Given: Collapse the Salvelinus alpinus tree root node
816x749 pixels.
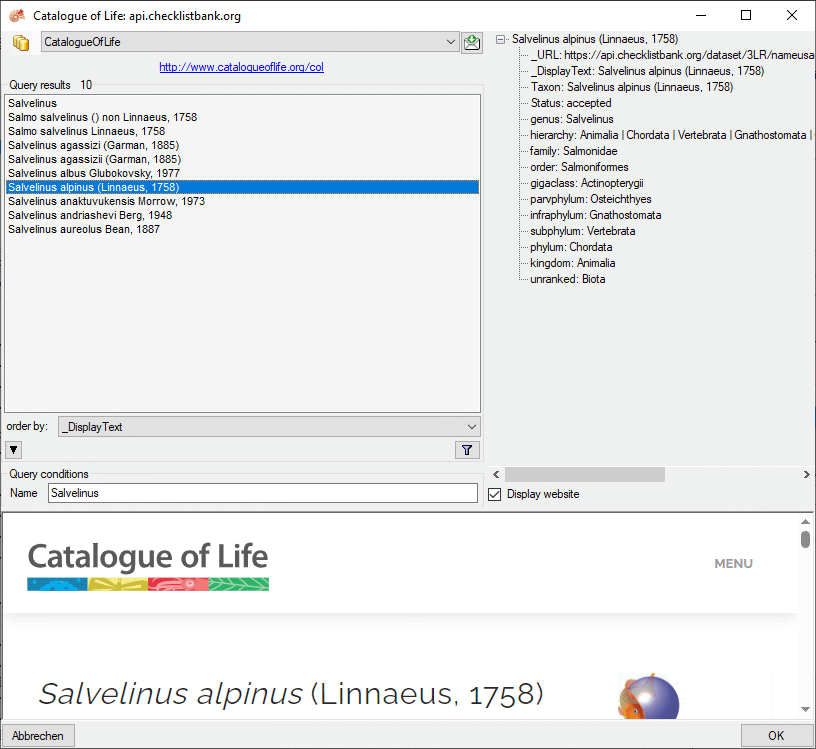Looking at the screenshot, I should tap(501, 39).
